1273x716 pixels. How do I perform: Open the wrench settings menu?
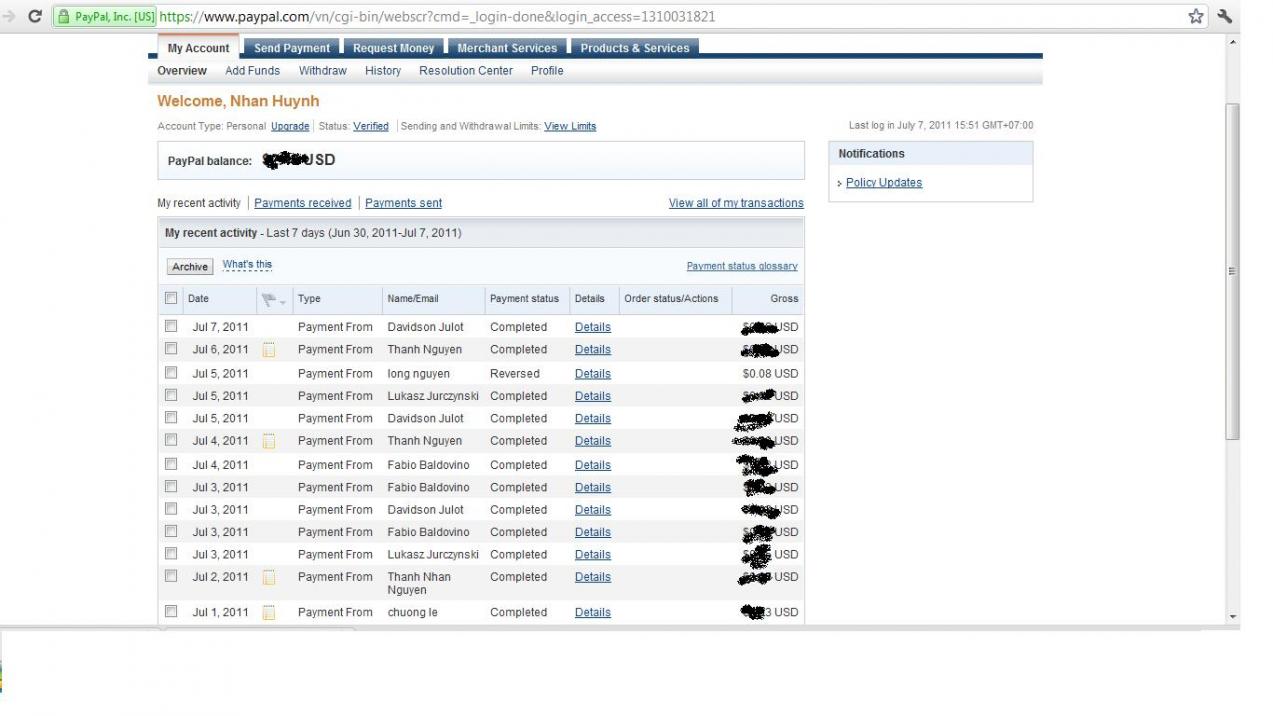[x=1225, y=16]
